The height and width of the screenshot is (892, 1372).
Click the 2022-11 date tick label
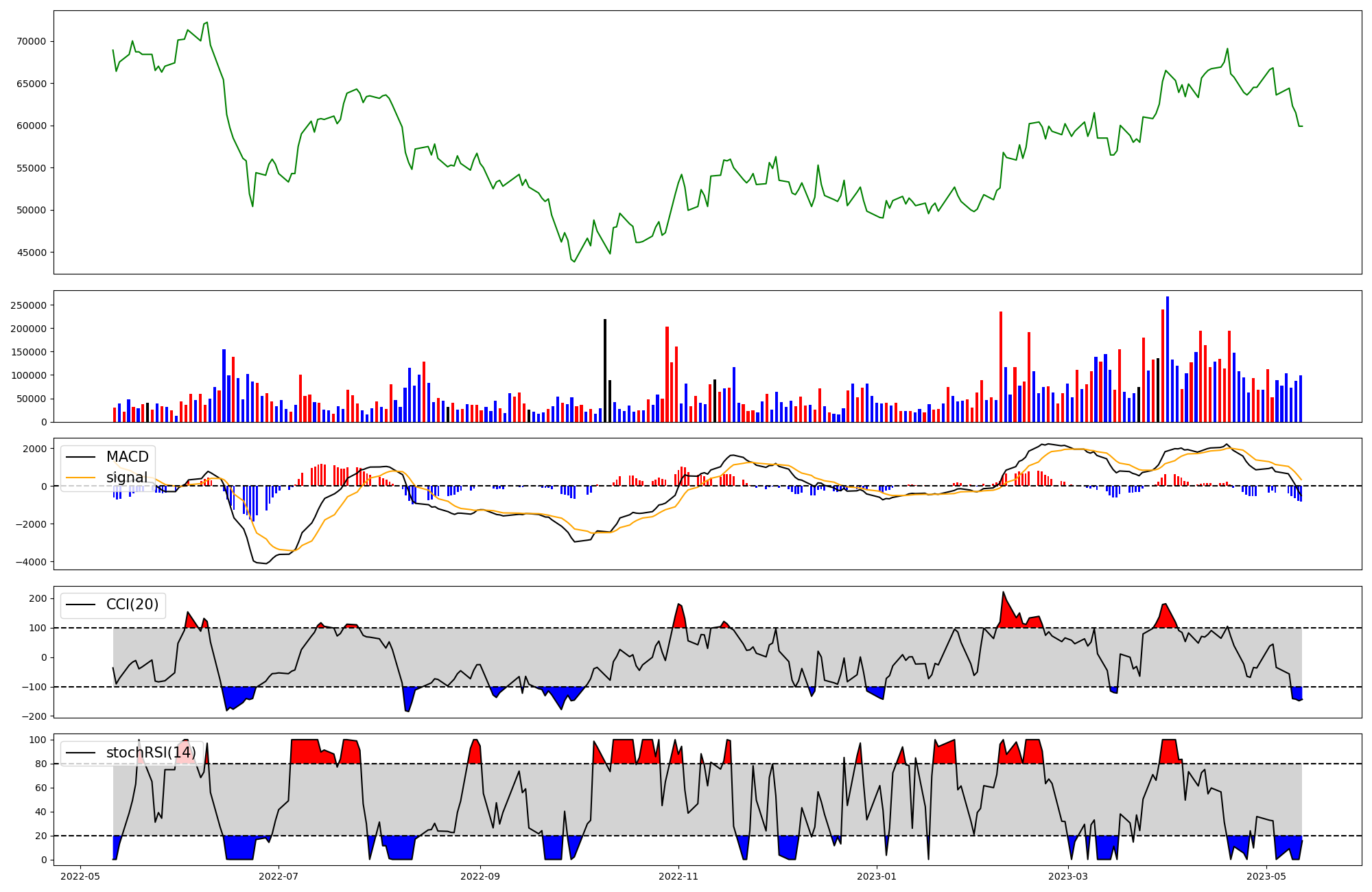(x=678, y=876)
